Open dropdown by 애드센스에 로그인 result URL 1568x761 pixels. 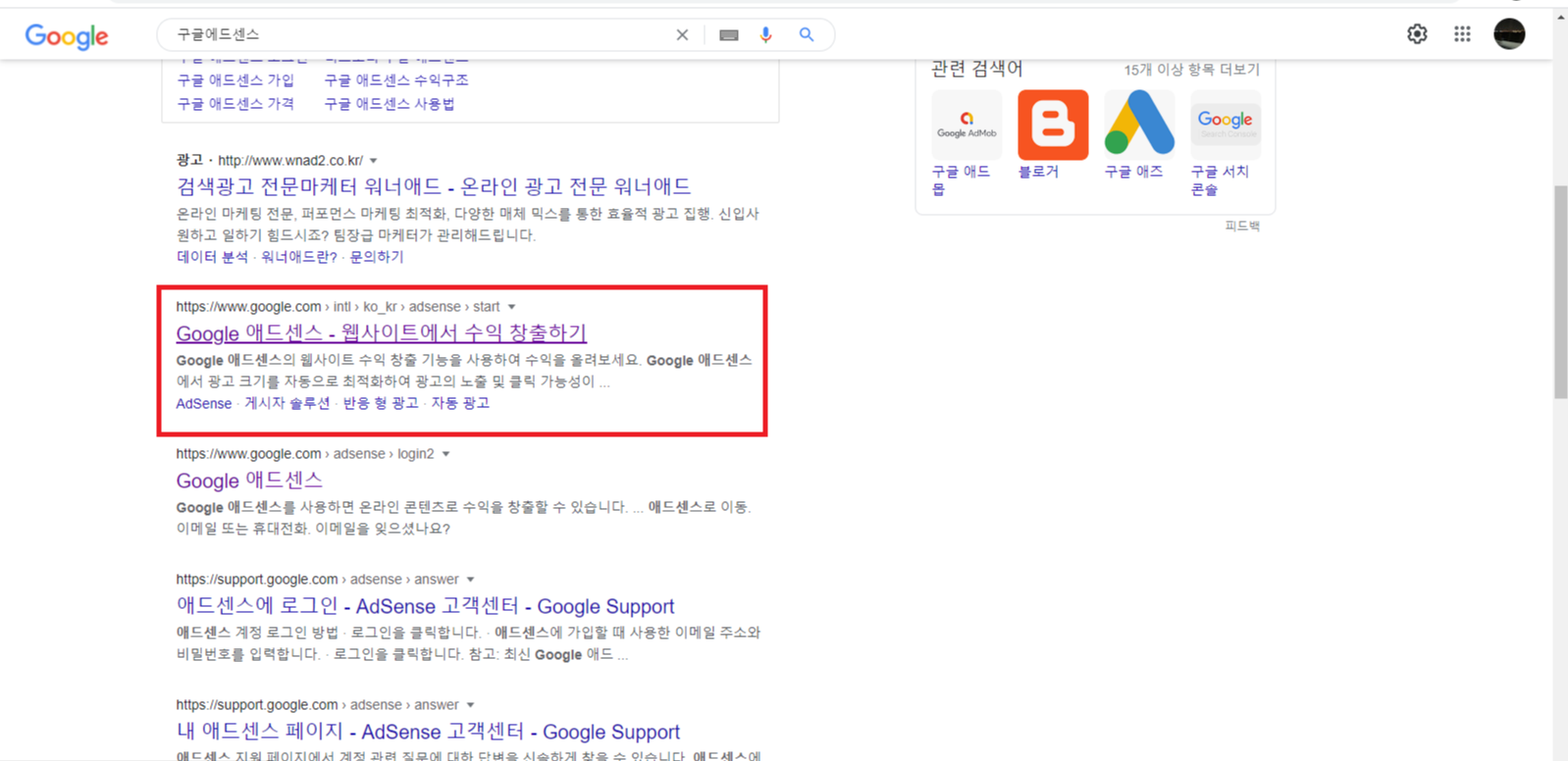click(x=470, y=580)
